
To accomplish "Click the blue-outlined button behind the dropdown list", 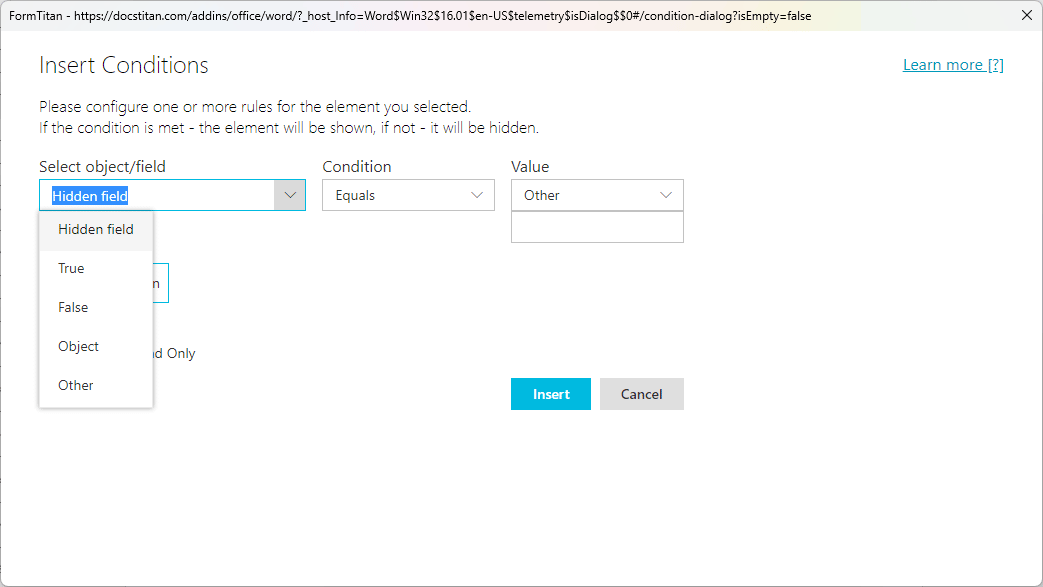I will click(x=161, y=283).
